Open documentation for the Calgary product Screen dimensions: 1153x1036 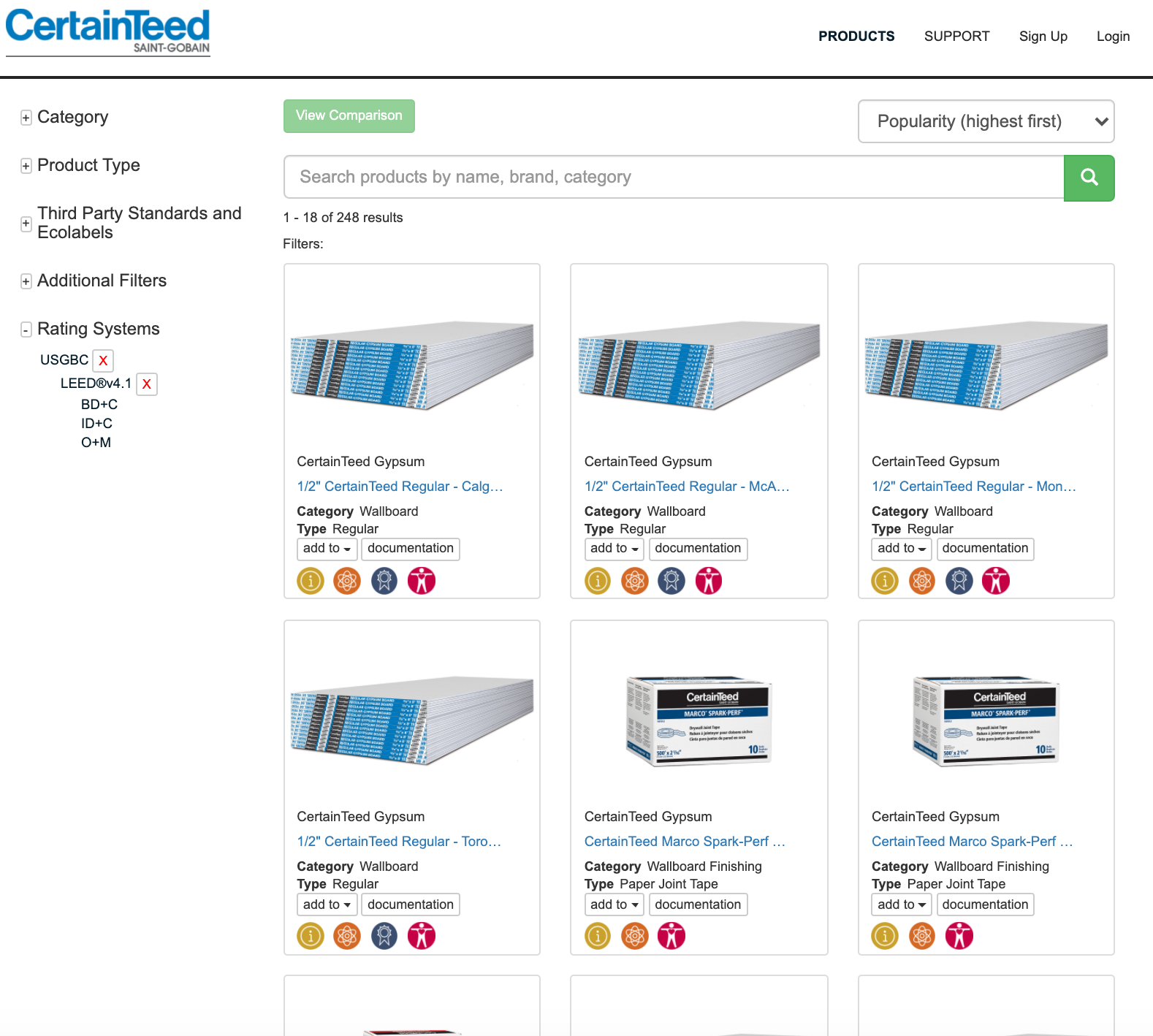tap(411, 549)
